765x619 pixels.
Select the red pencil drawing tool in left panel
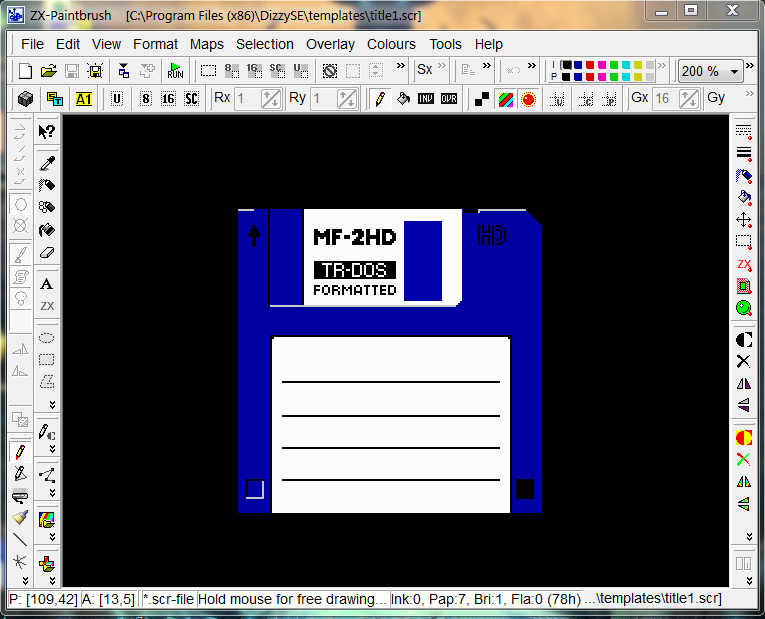(x=20, y=452)
